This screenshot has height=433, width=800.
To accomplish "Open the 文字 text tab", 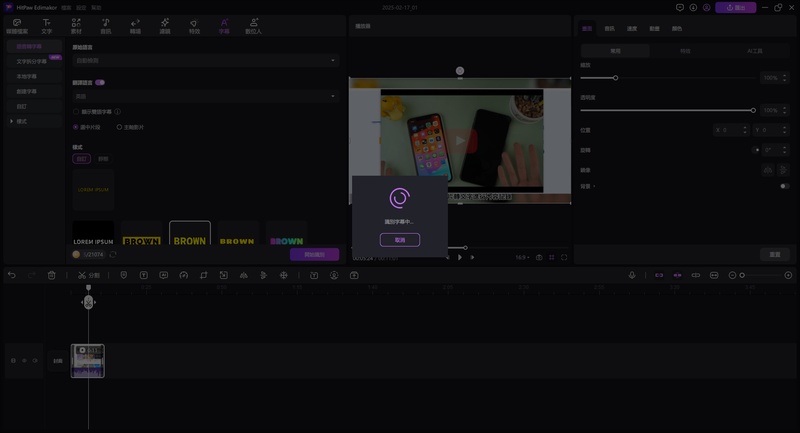I will point(46,25).
